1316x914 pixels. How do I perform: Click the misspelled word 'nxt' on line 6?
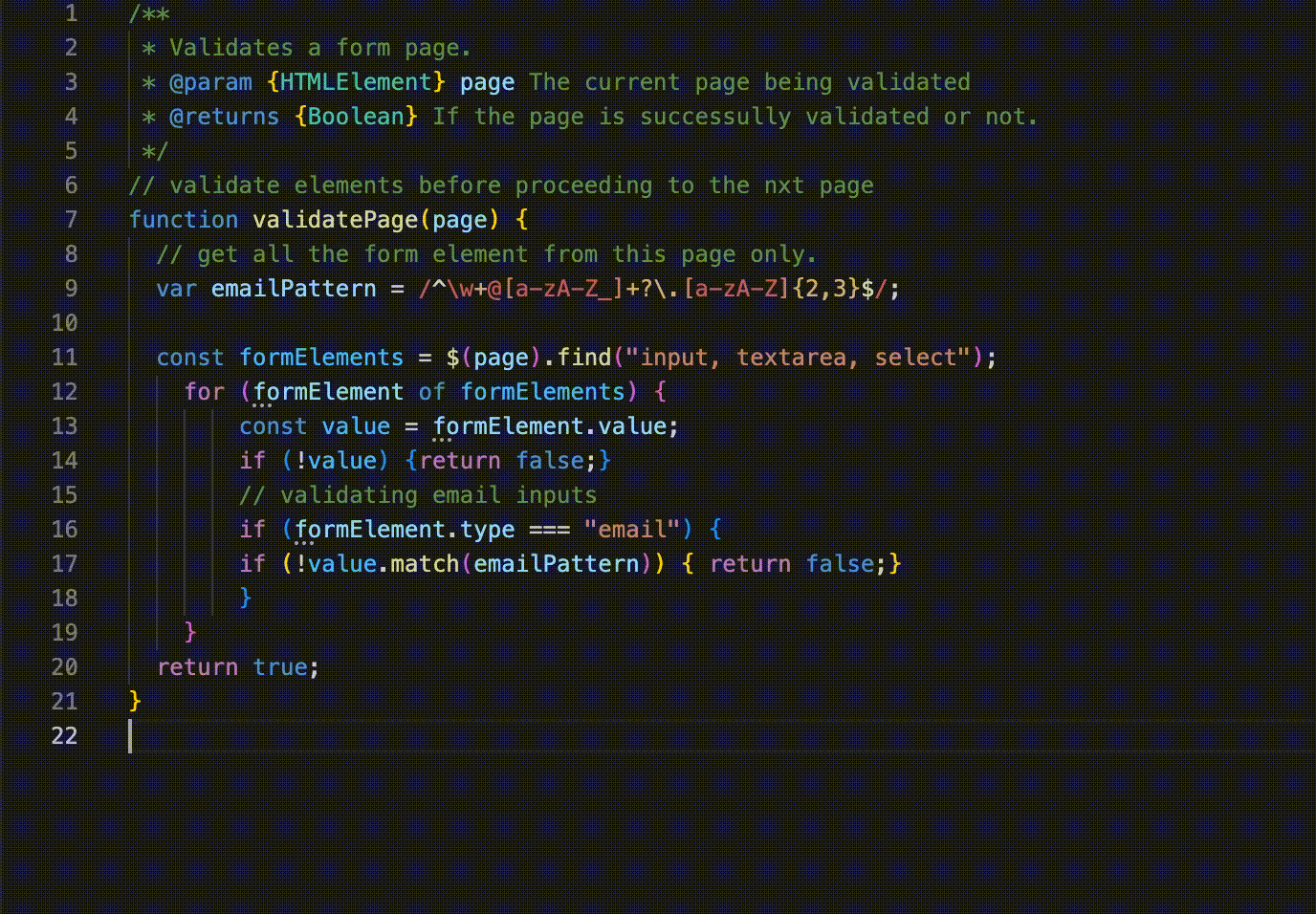[x=784, y=185]
